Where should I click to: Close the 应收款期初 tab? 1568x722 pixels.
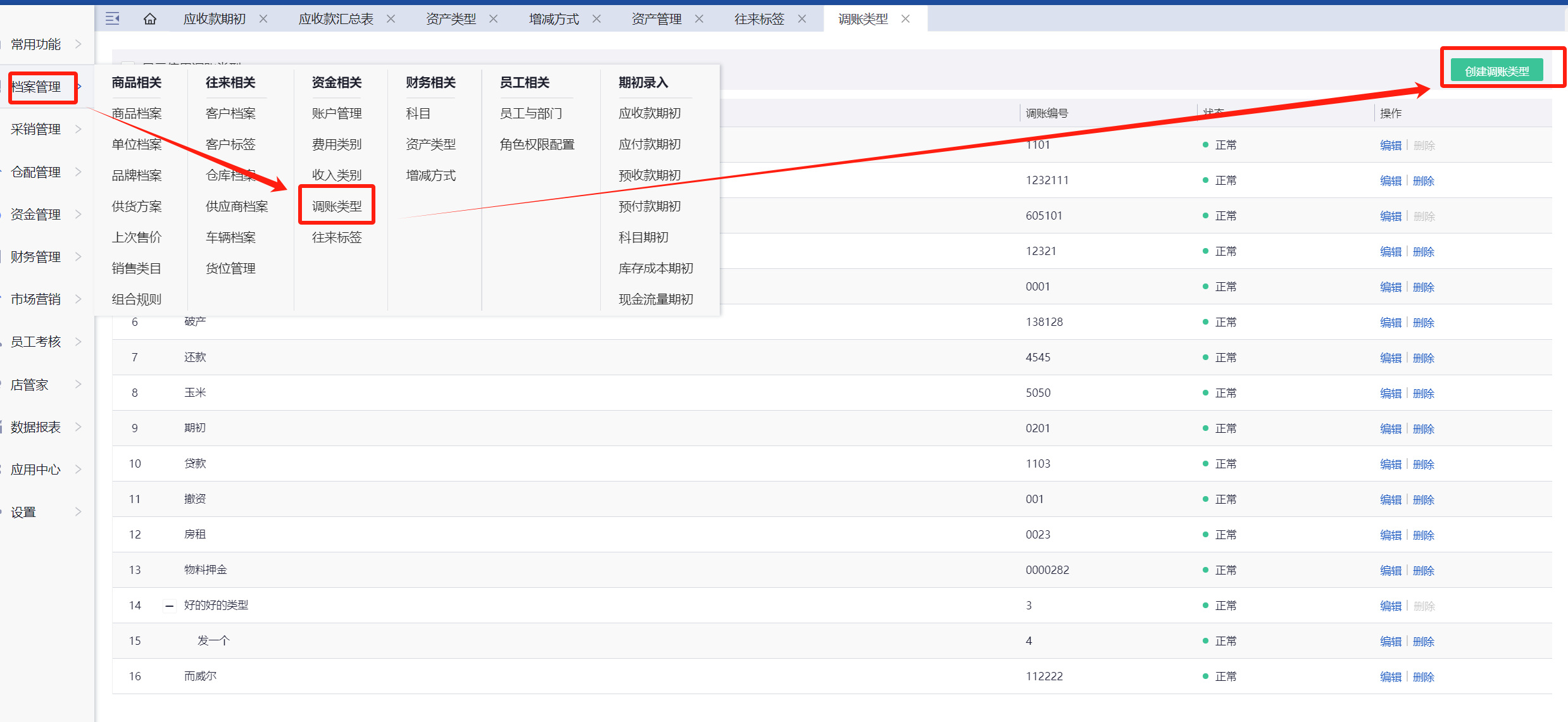pyautogui.click(x=263, y=19)
